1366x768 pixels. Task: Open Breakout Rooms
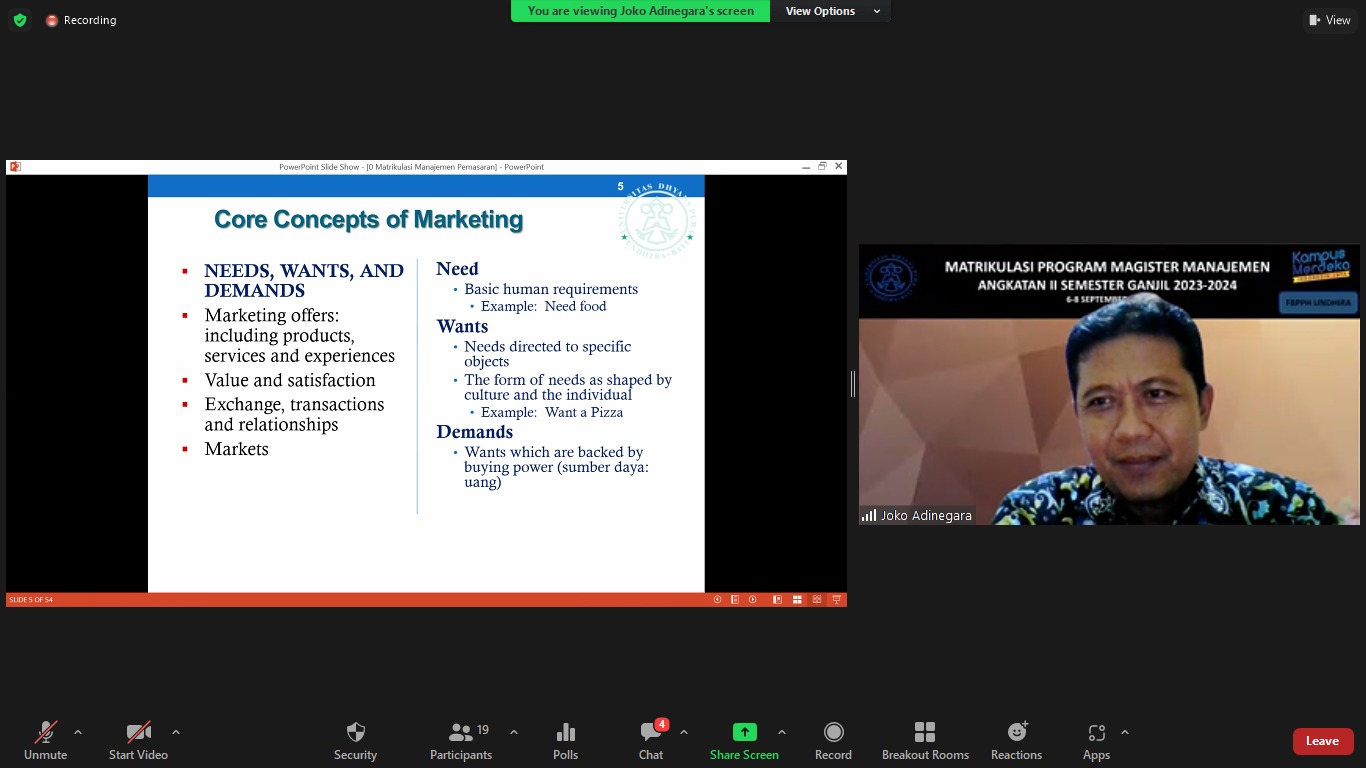[925, 741]
